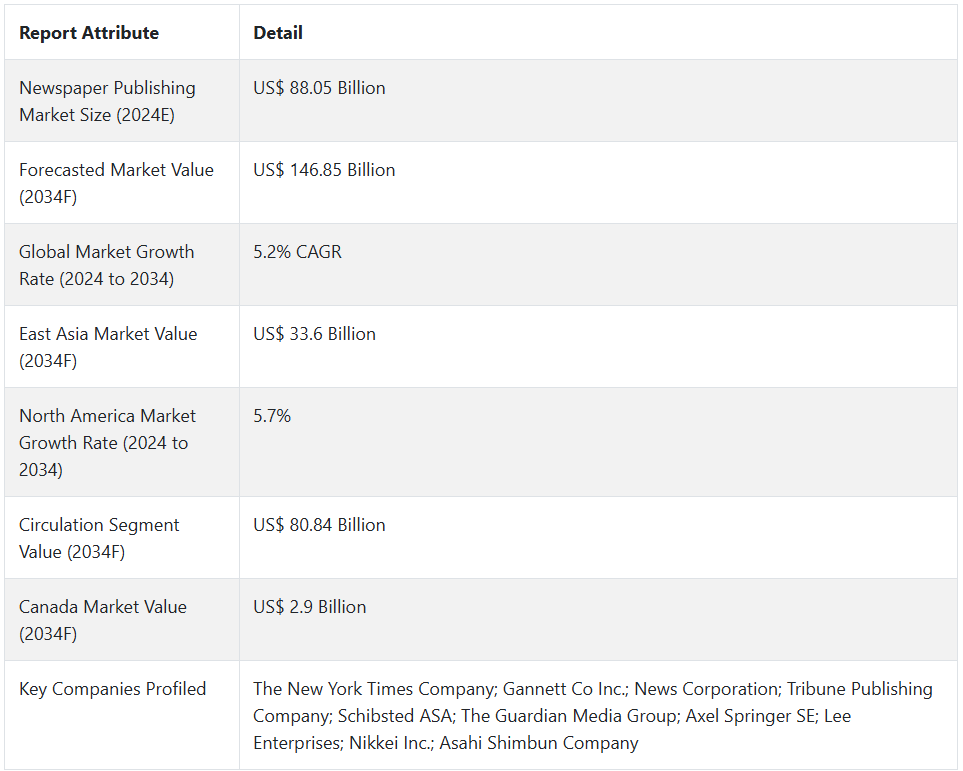Click the 'Detail' column header
Screen dimensions: 963x771
278,33
